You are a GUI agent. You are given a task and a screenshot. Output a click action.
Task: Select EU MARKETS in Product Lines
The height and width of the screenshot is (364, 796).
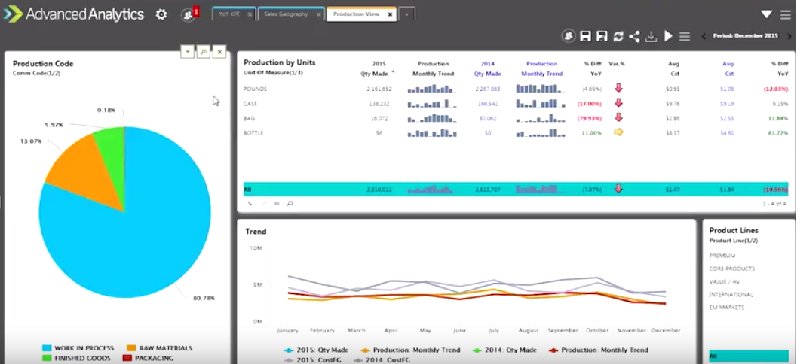point(726,308)
